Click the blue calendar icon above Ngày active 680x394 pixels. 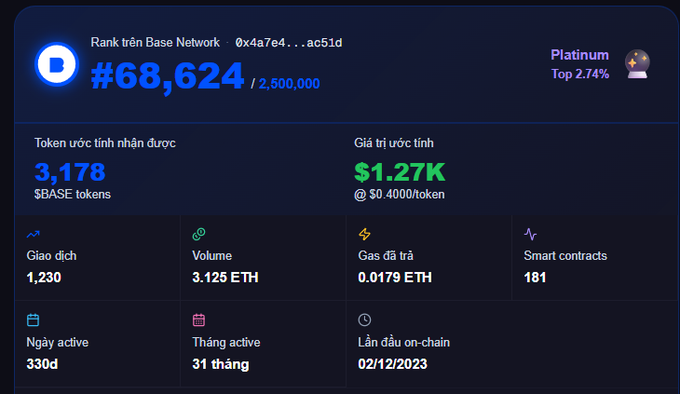(33, 320)
